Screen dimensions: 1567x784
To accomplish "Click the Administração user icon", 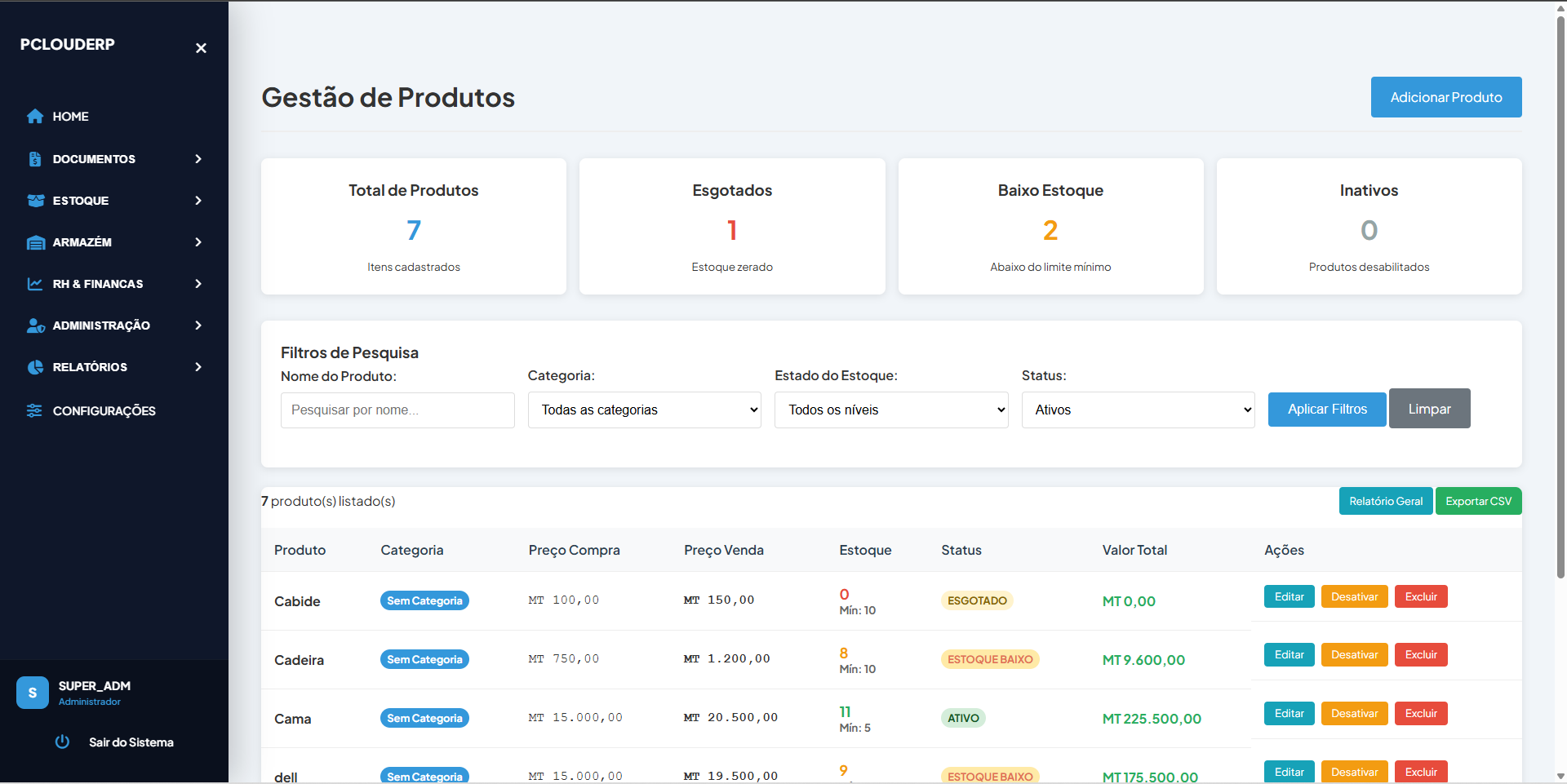I will pos(35,326).
